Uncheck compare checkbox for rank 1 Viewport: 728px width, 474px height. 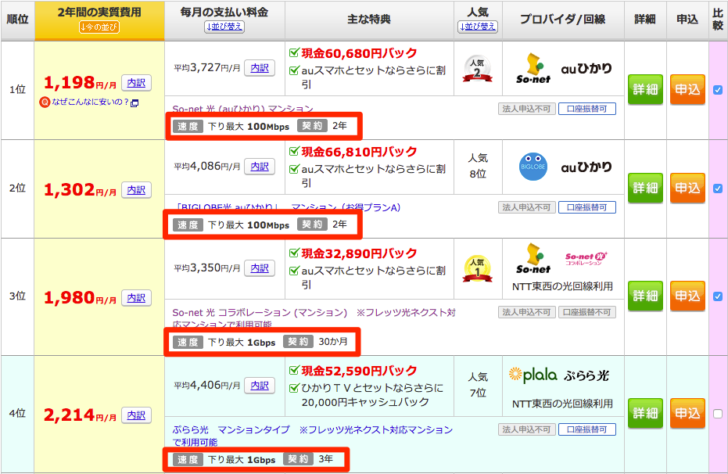(718, 90)
